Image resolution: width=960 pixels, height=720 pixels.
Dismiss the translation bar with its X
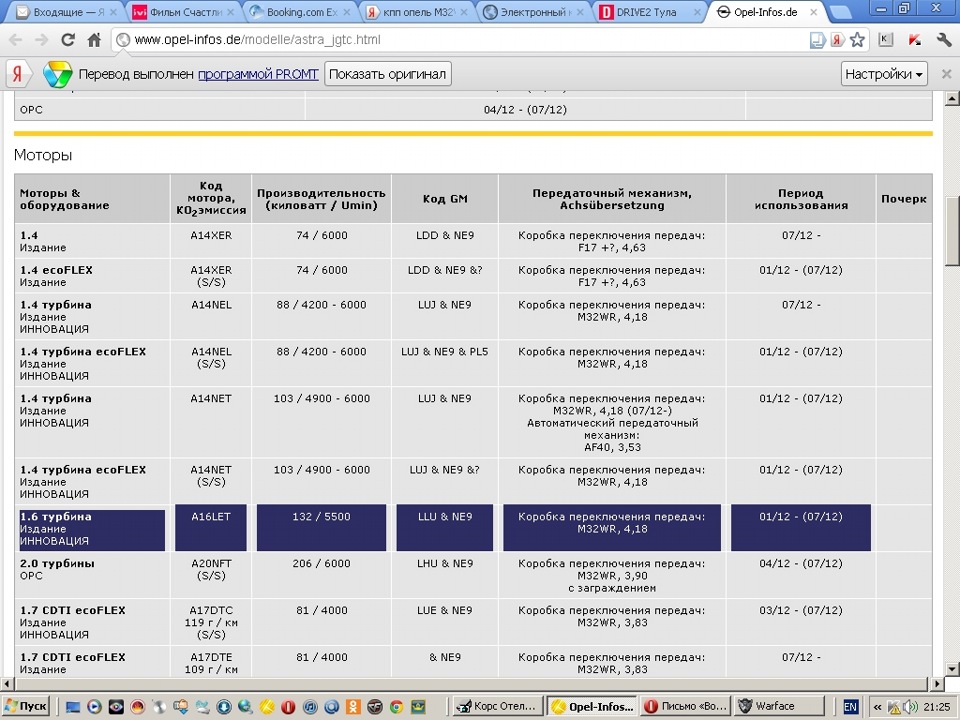[x=946, y=74]
